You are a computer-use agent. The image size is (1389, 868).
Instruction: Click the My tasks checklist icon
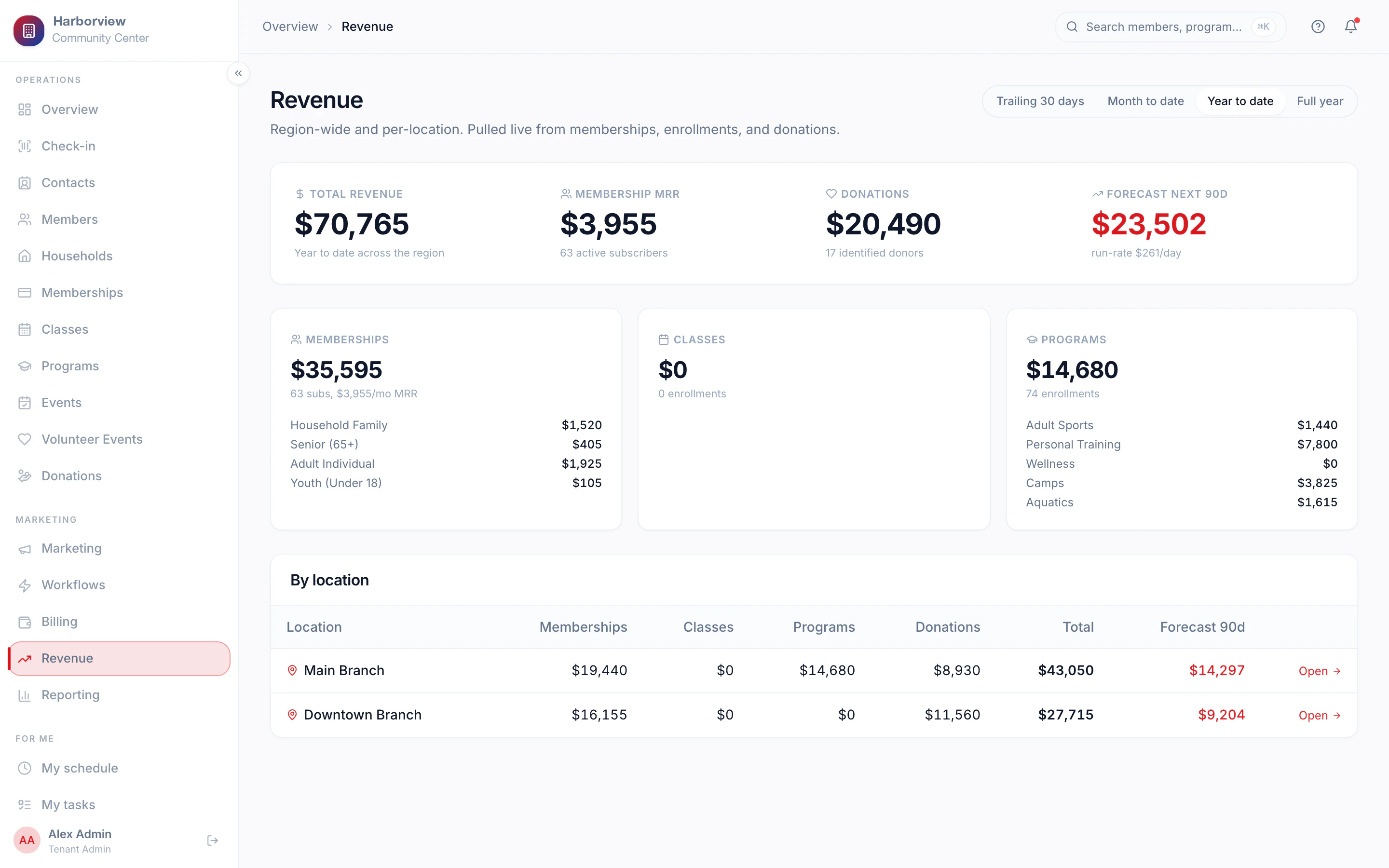click(x=24, y=805)
